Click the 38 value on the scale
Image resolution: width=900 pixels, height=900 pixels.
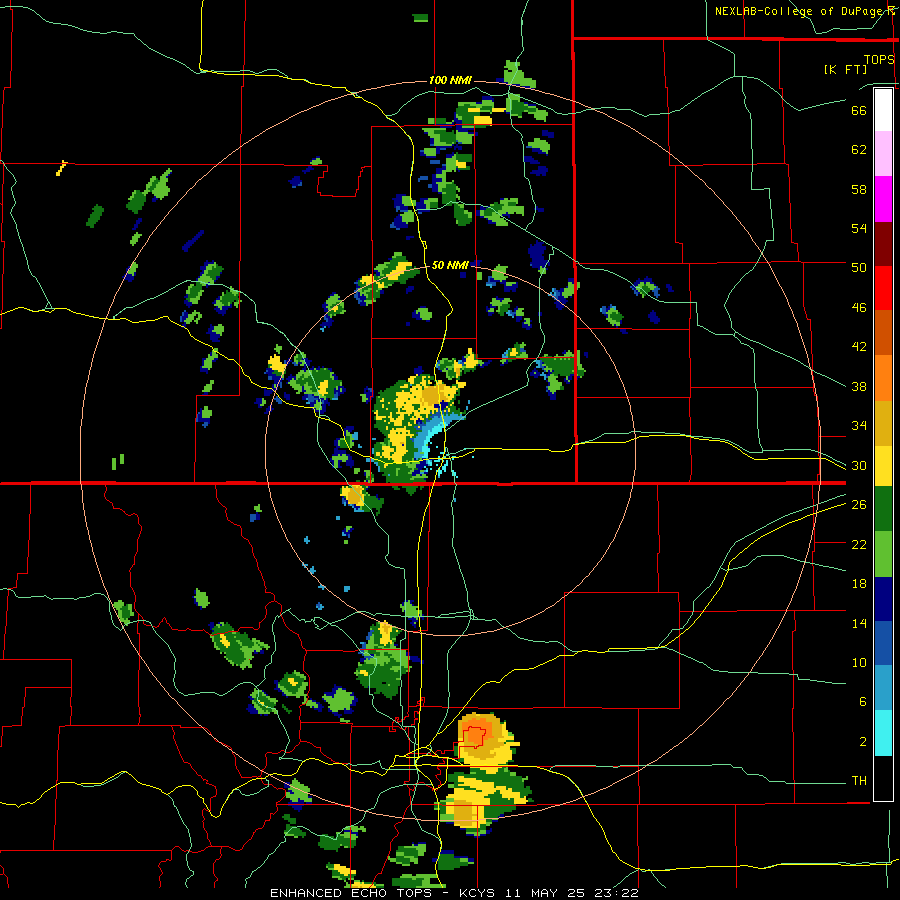(x=859, y=386)
